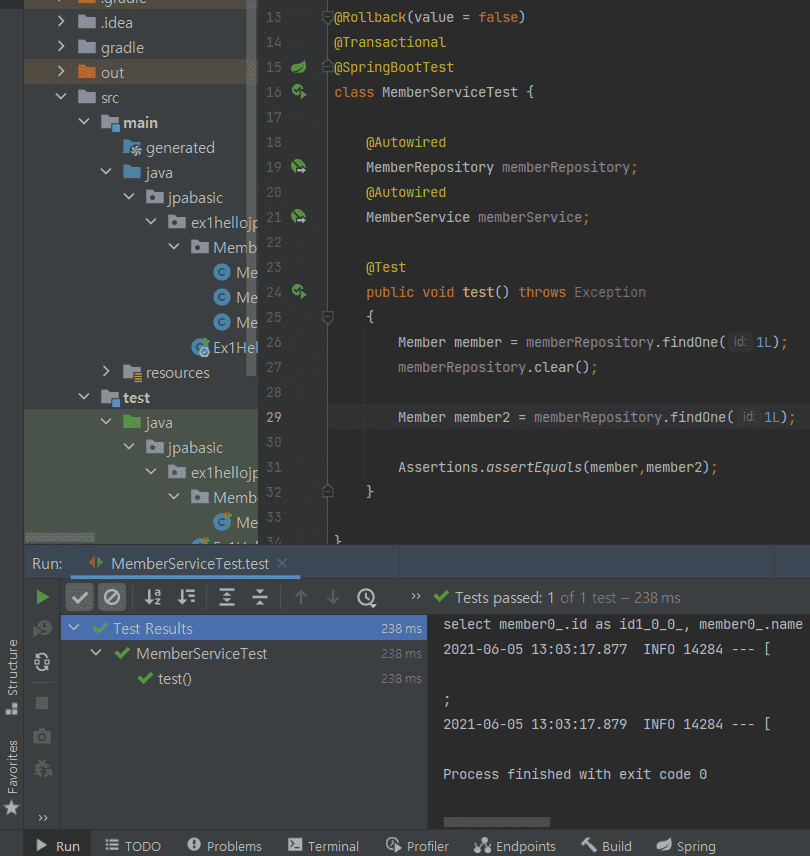
Task: Sort test results alphabetically
Action: click(153, 597)
